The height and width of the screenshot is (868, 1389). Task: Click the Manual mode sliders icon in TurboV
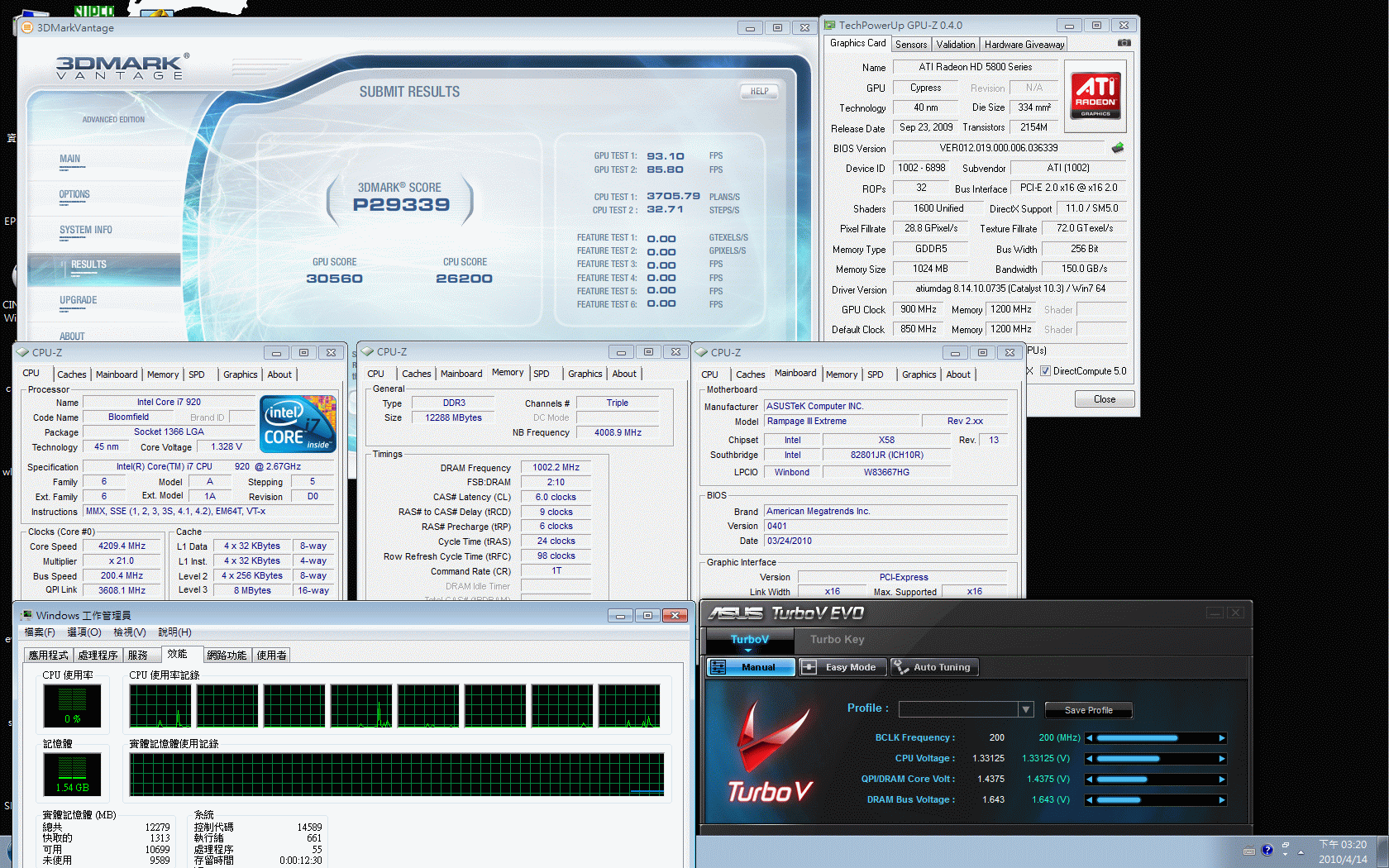click(718, 667)
